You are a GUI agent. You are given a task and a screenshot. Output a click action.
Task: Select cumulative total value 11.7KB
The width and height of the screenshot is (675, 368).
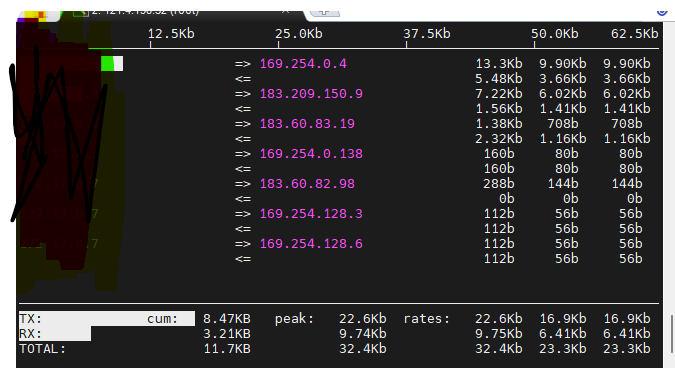[x=227, y=349]
